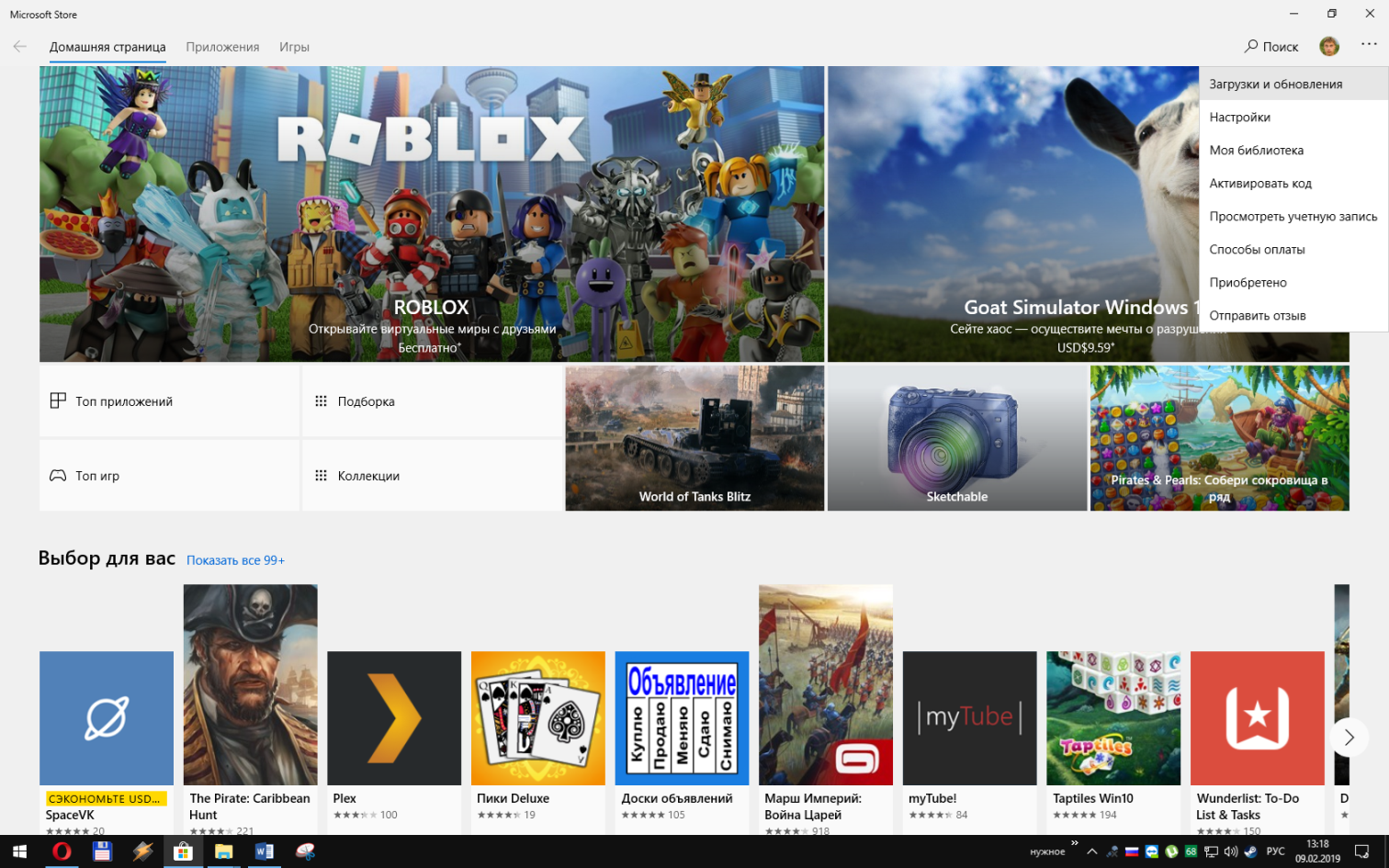This screenshot has height=868, width=1389.
Task: Click the three-dot more menu button
Action: [x=1369, y=45]
